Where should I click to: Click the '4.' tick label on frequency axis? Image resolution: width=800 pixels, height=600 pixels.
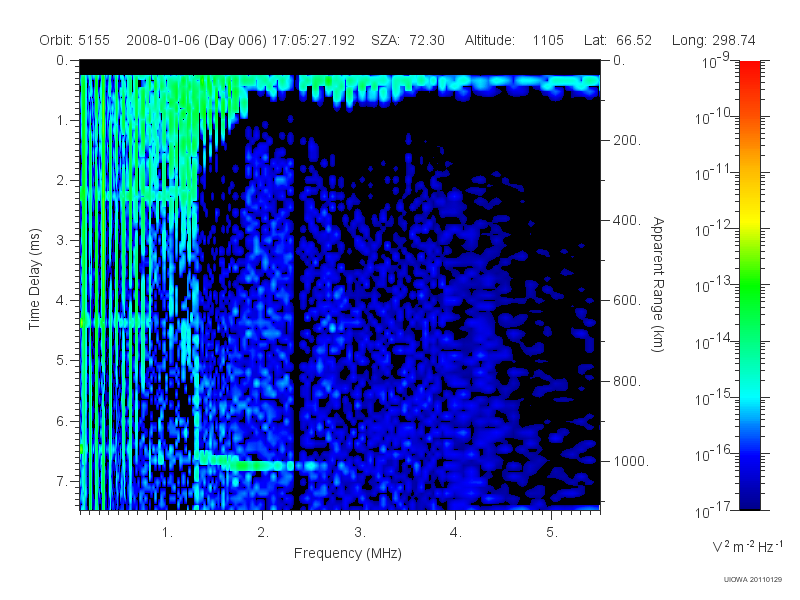click(455, 533)
